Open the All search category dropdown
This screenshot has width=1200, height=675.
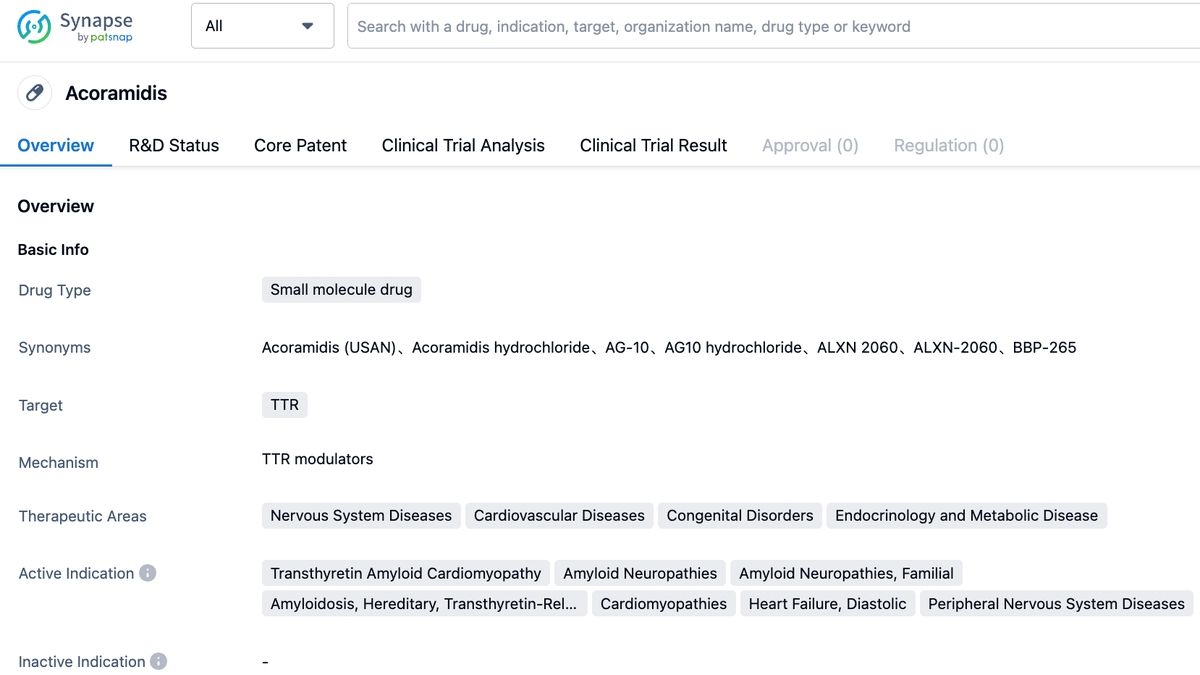260,26
